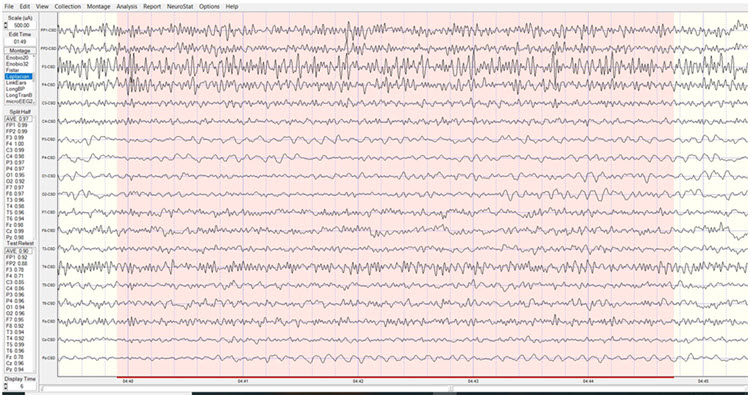The height and width of the screenshot is (395, 750).
Task: Click the Montage list header button
Action: click(x=20, y=51)
